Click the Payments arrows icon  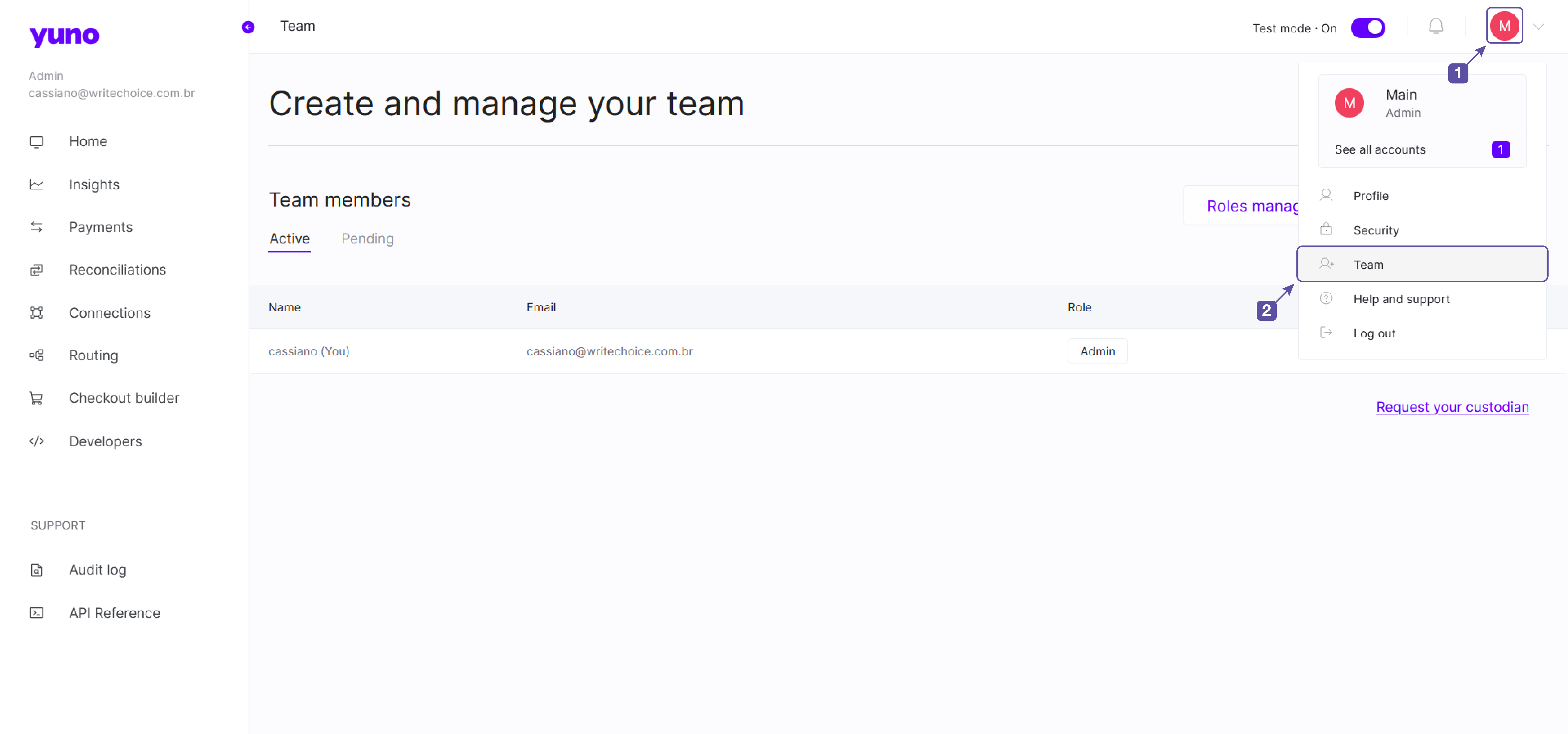pyautogui.click(x=36, y=227)
